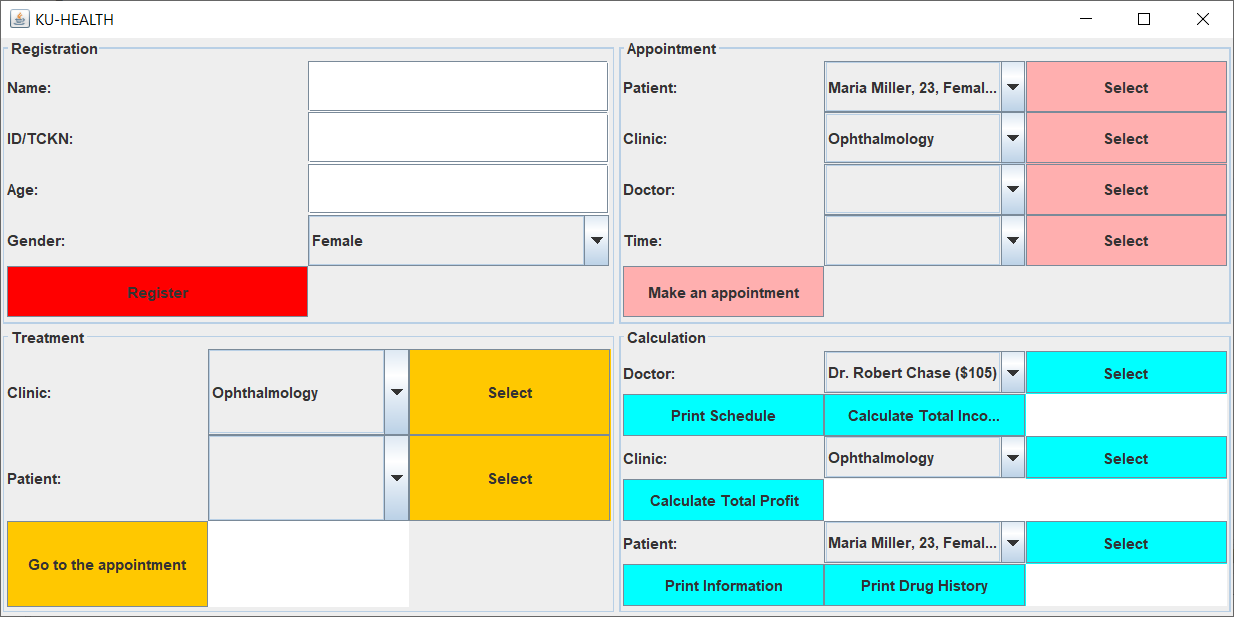Close the KU-HEALTH window
Image resolution: width=1234 pixels, height=617 pixels.
tap(1203, 19)
